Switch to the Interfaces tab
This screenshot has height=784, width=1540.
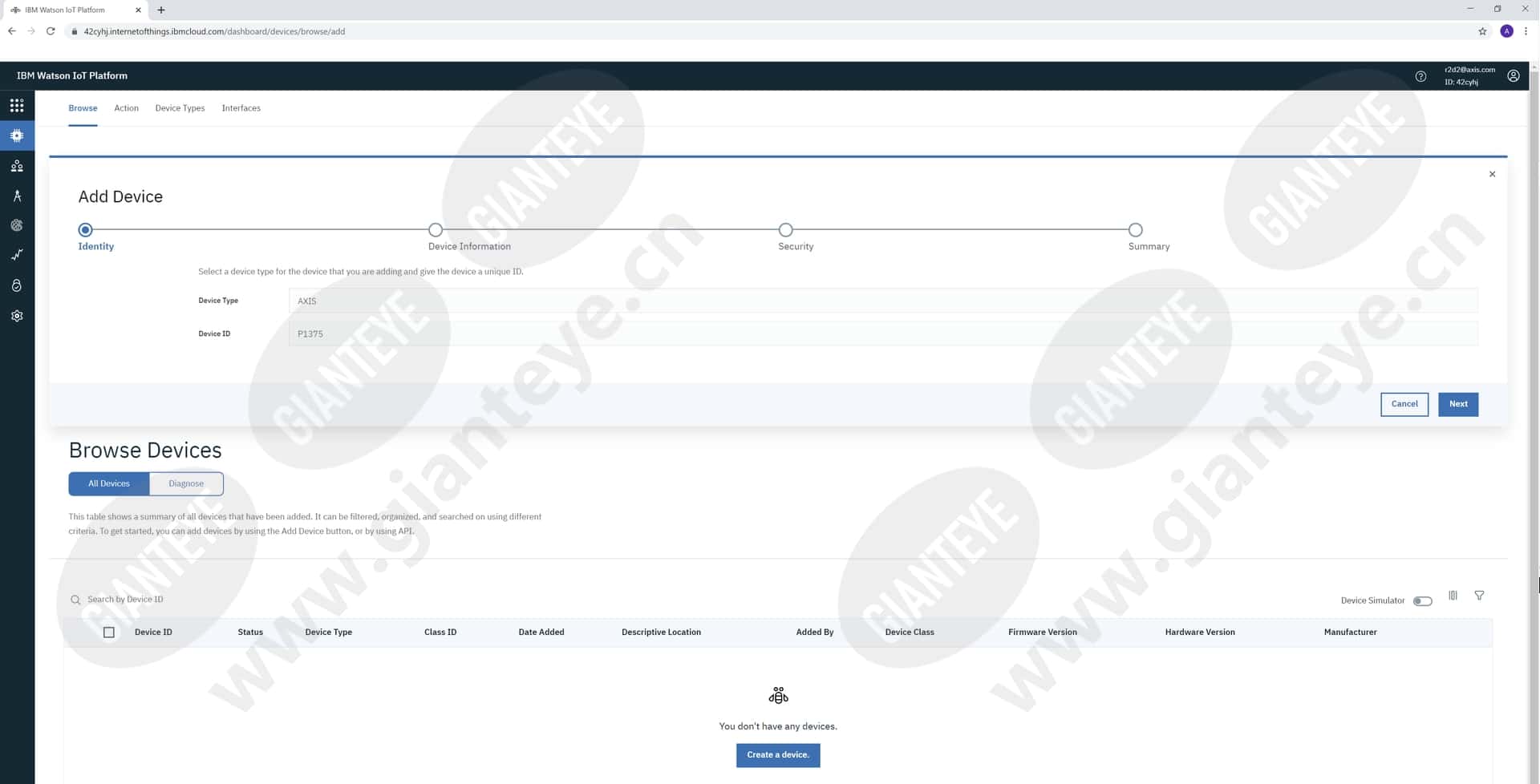point(241,108)
